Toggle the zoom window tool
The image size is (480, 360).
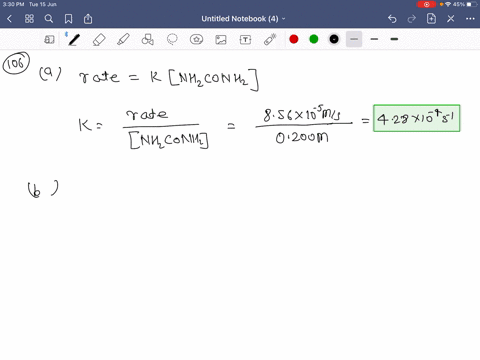49,40
